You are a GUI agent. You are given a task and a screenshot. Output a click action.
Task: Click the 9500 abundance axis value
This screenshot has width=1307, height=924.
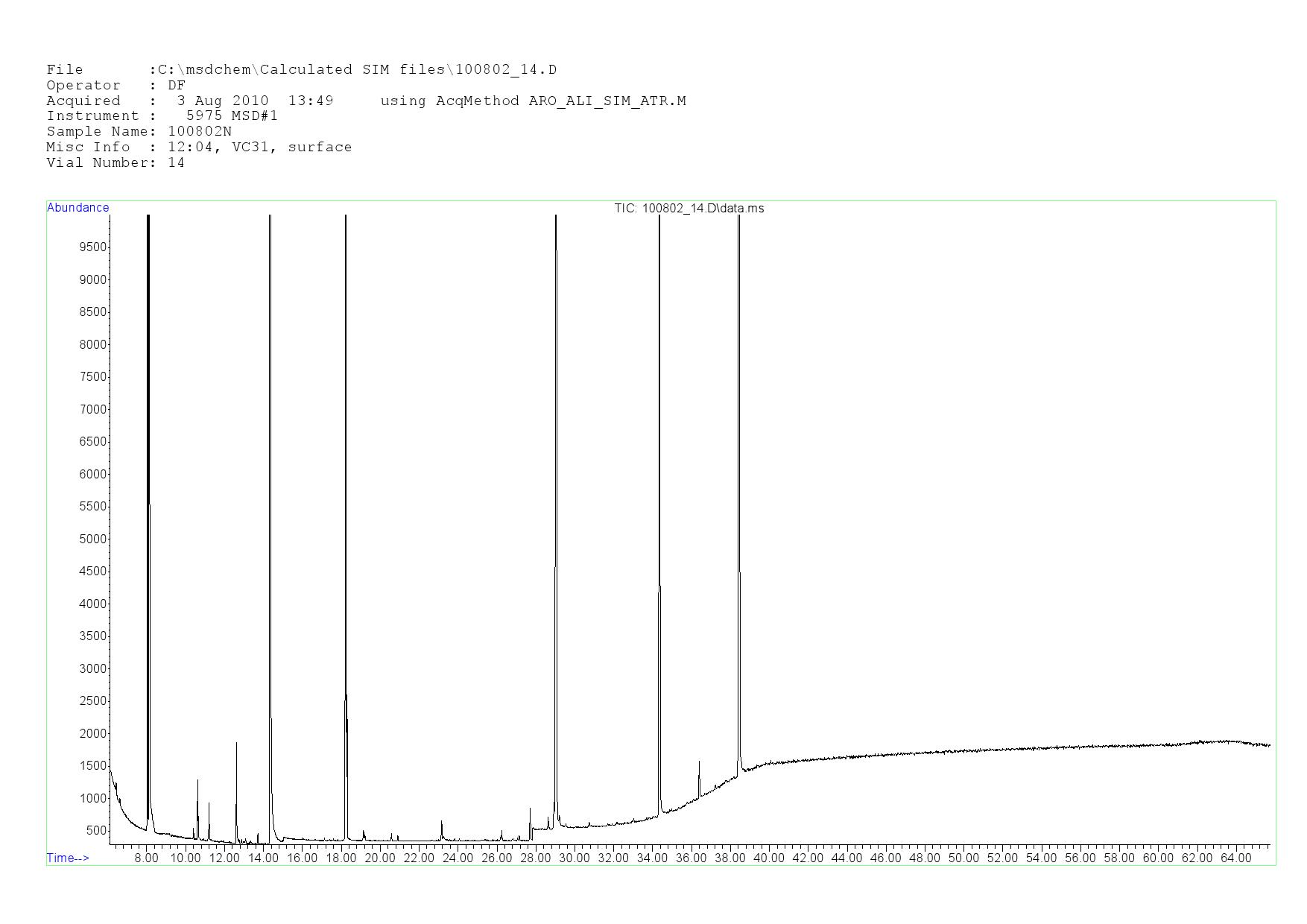(x=93, y=247)
